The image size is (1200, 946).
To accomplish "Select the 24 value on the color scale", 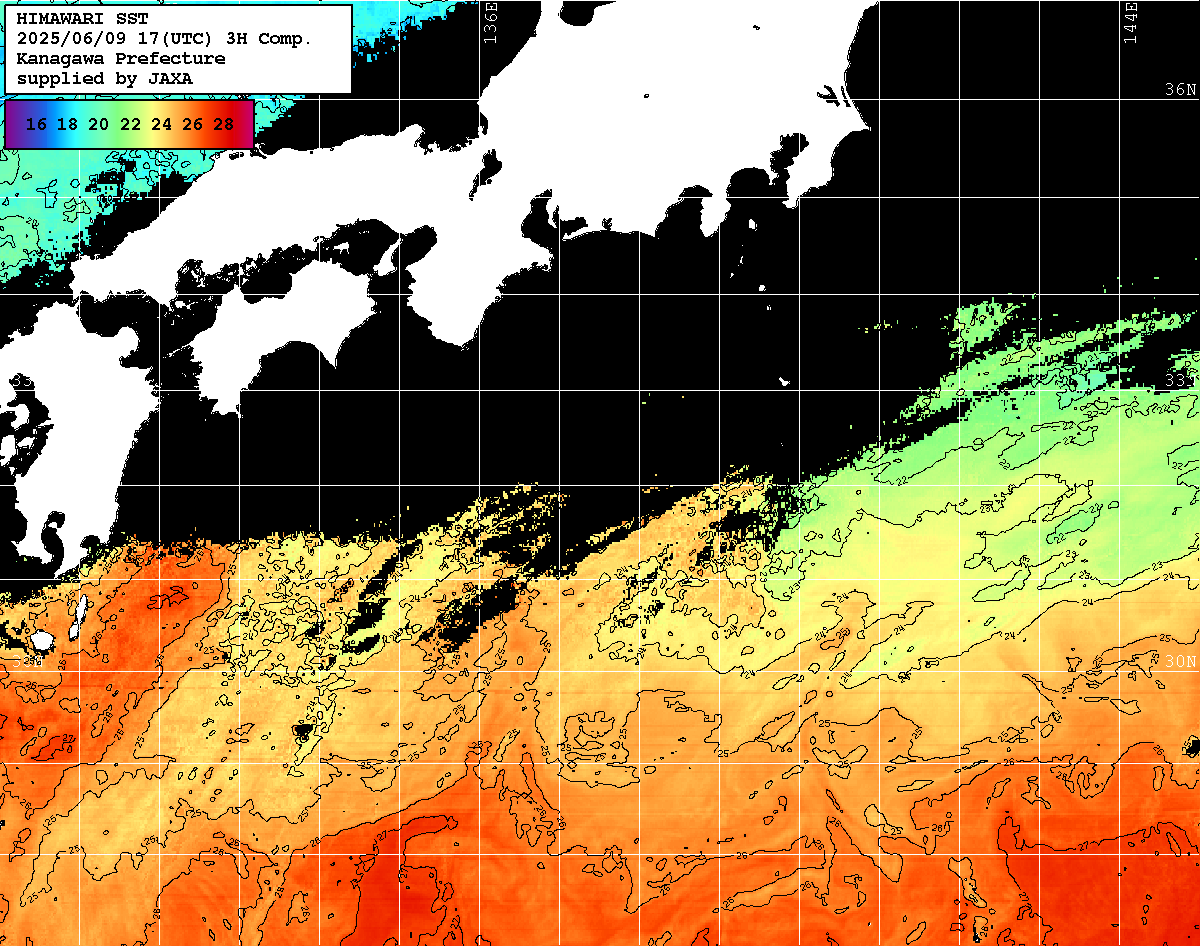I will tap(161, 124).
